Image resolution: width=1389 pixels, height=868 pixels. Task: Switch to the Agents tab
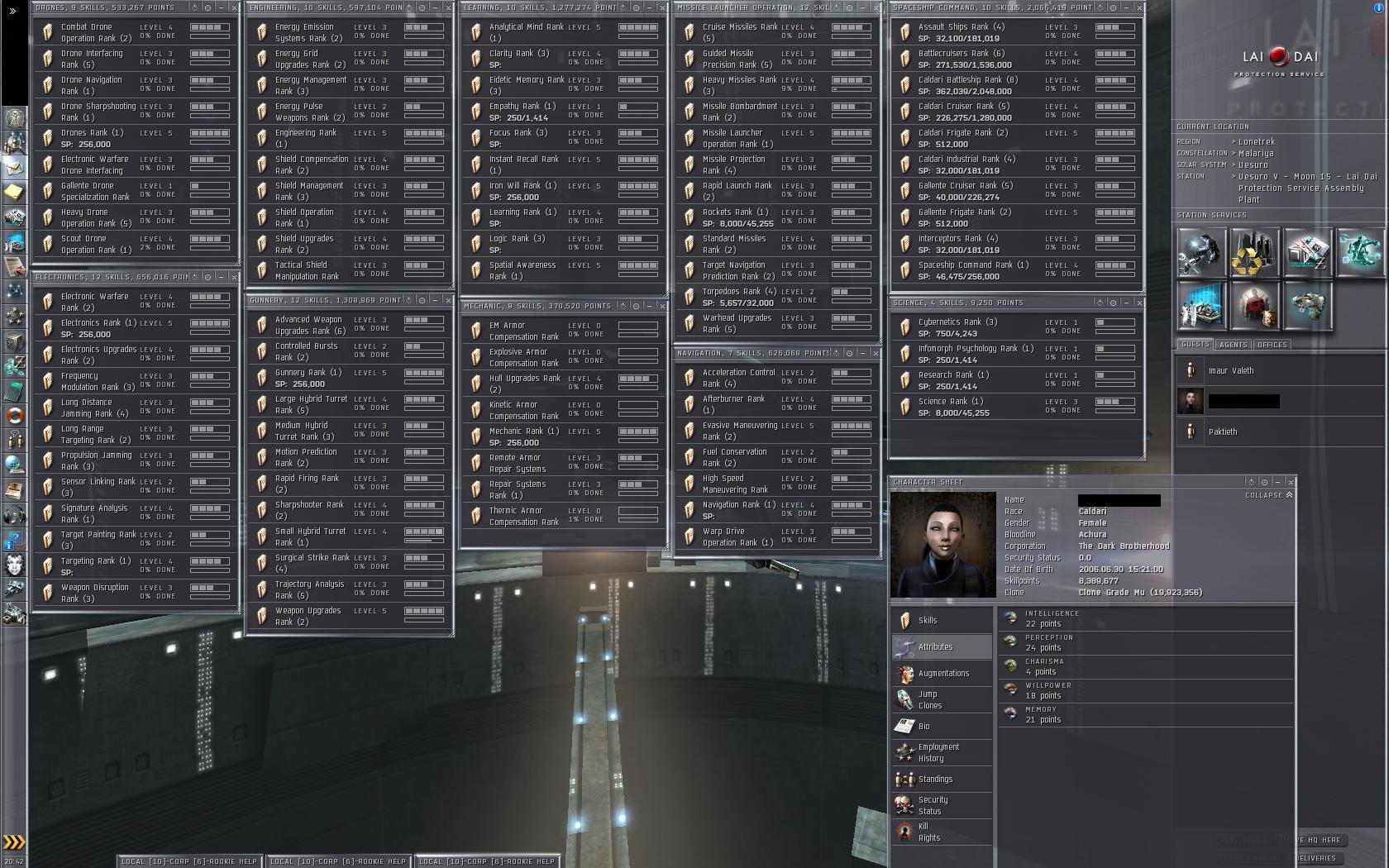[x=1233, y=344]
